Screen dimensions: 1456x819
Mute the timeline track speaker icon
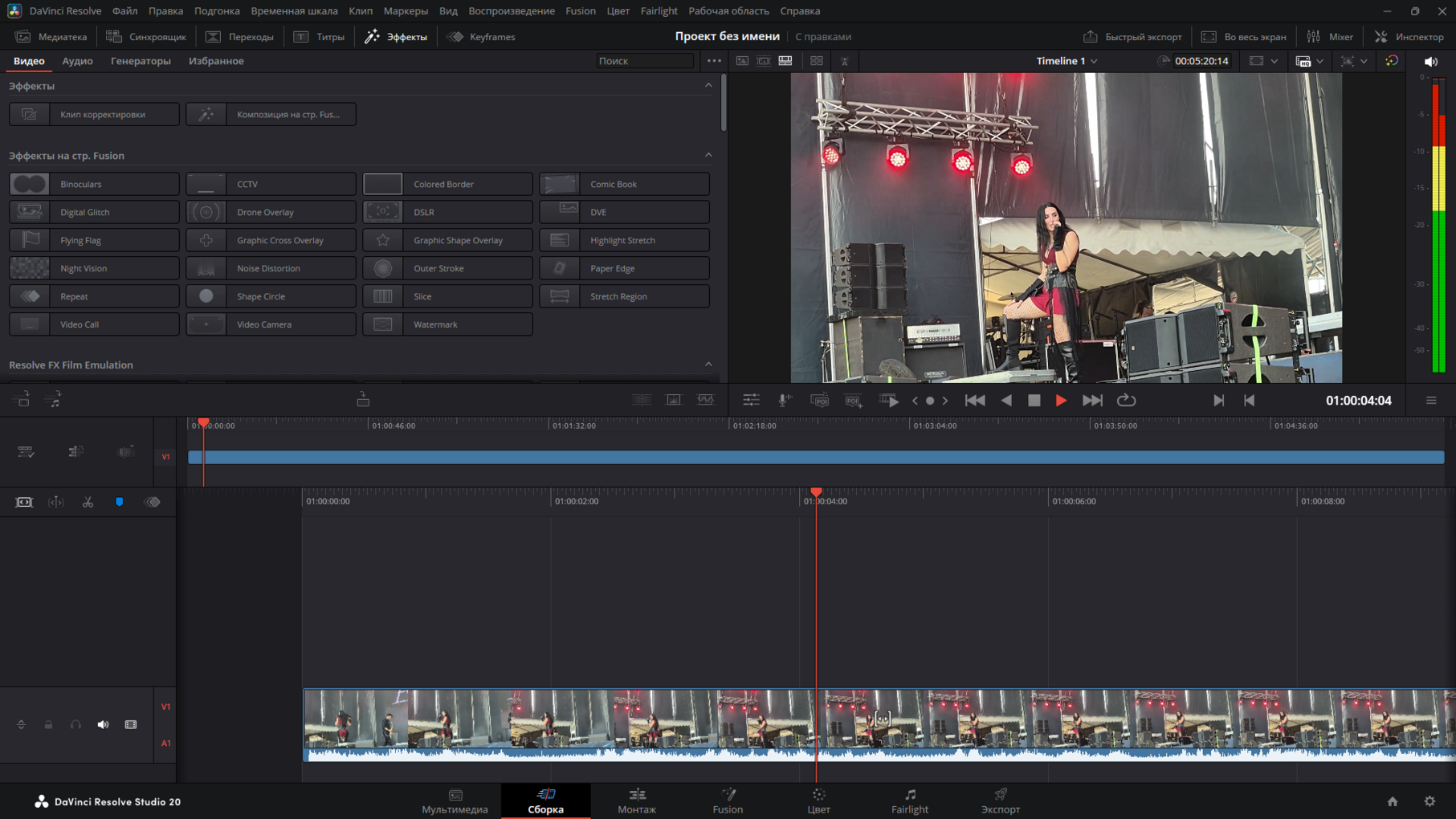(103, 724)
